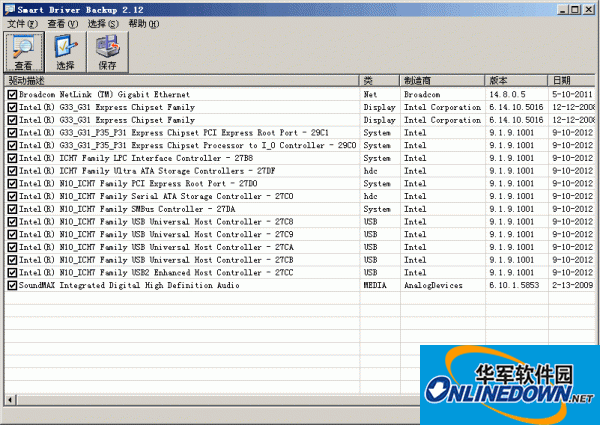Sort by 日期 column header

[572, 80]
